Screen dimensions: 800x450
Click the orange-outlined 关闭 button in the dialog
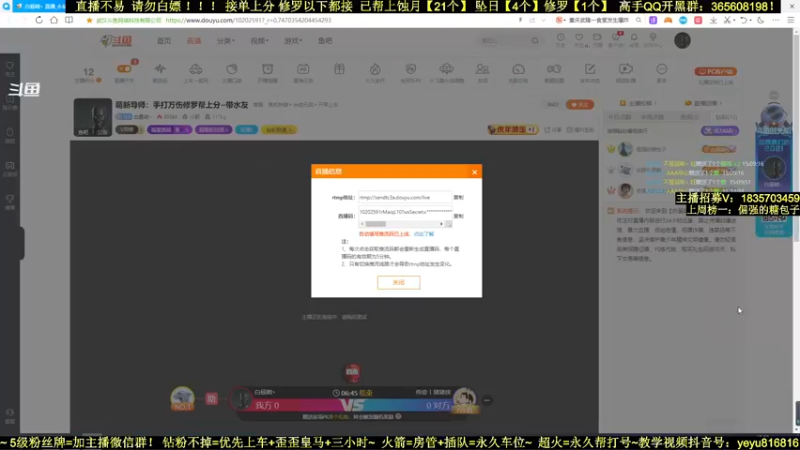398,283
